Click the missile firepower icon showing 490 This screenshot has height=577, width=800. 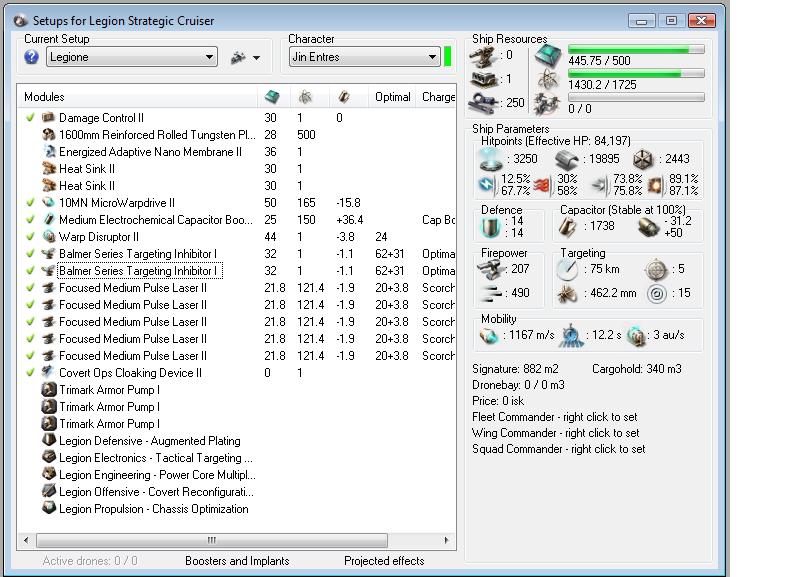point(490,293)
